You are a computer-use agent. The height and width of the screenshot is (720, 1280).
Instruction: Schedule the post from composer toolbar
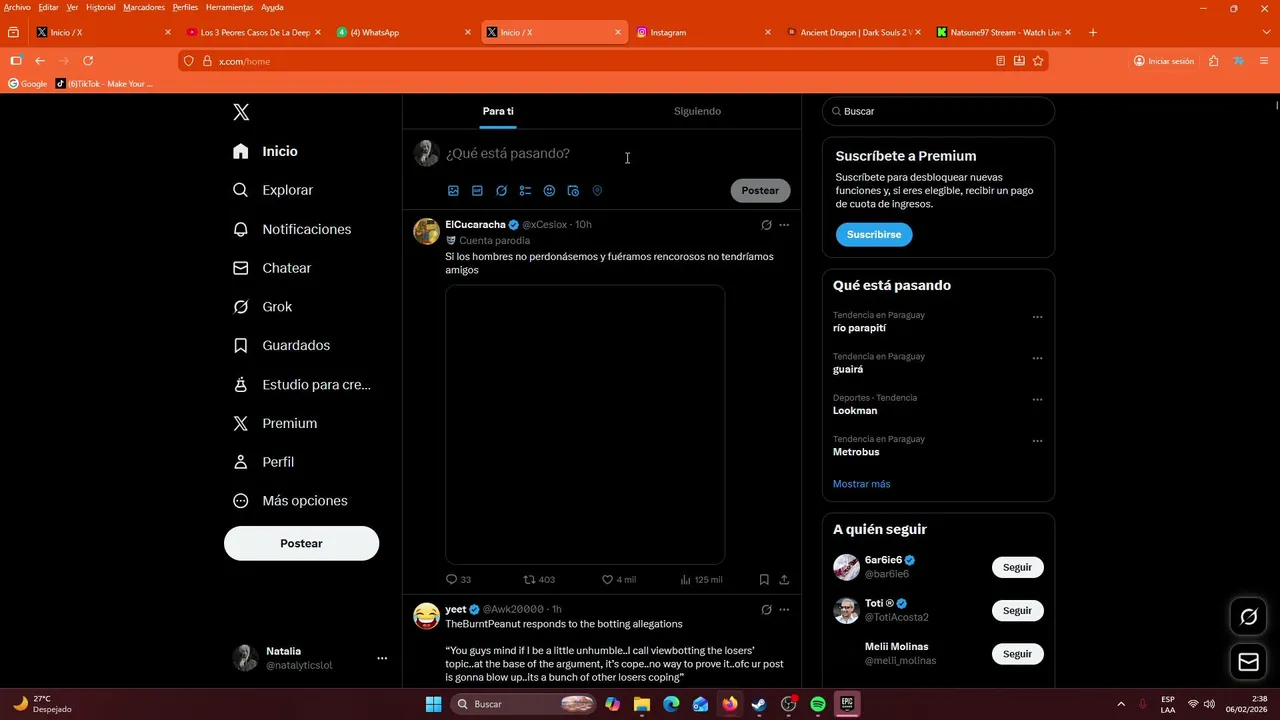click(573, 190)
